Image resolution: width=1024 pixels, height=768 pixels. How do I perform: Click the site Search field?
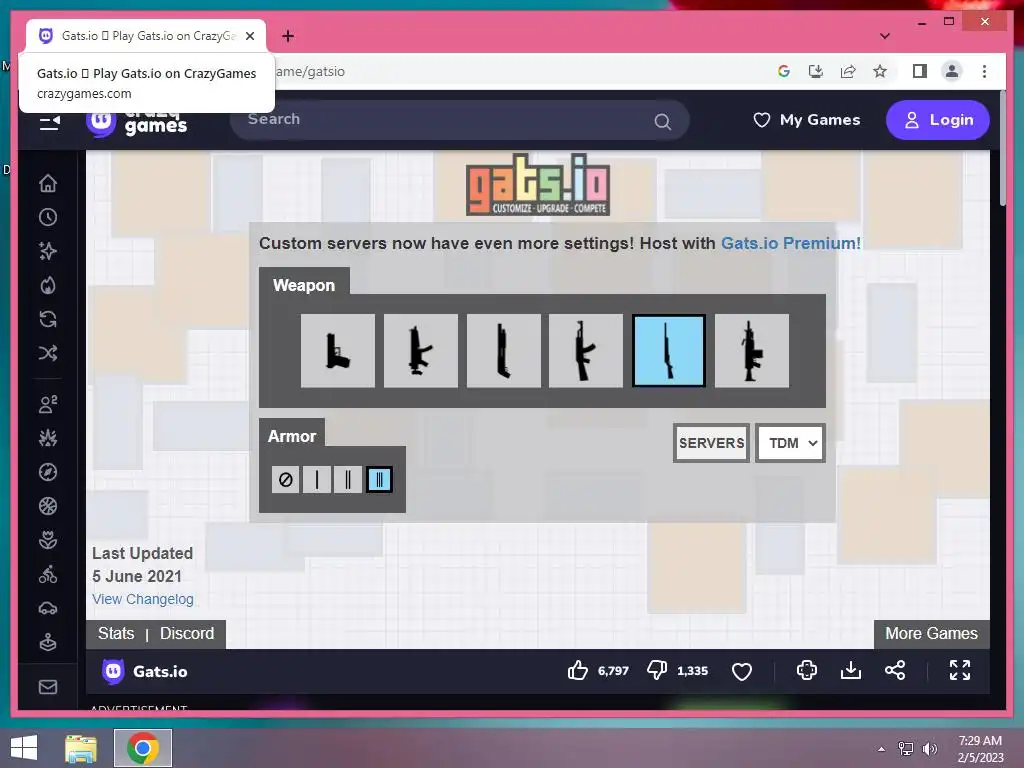(x=459, y=120)
